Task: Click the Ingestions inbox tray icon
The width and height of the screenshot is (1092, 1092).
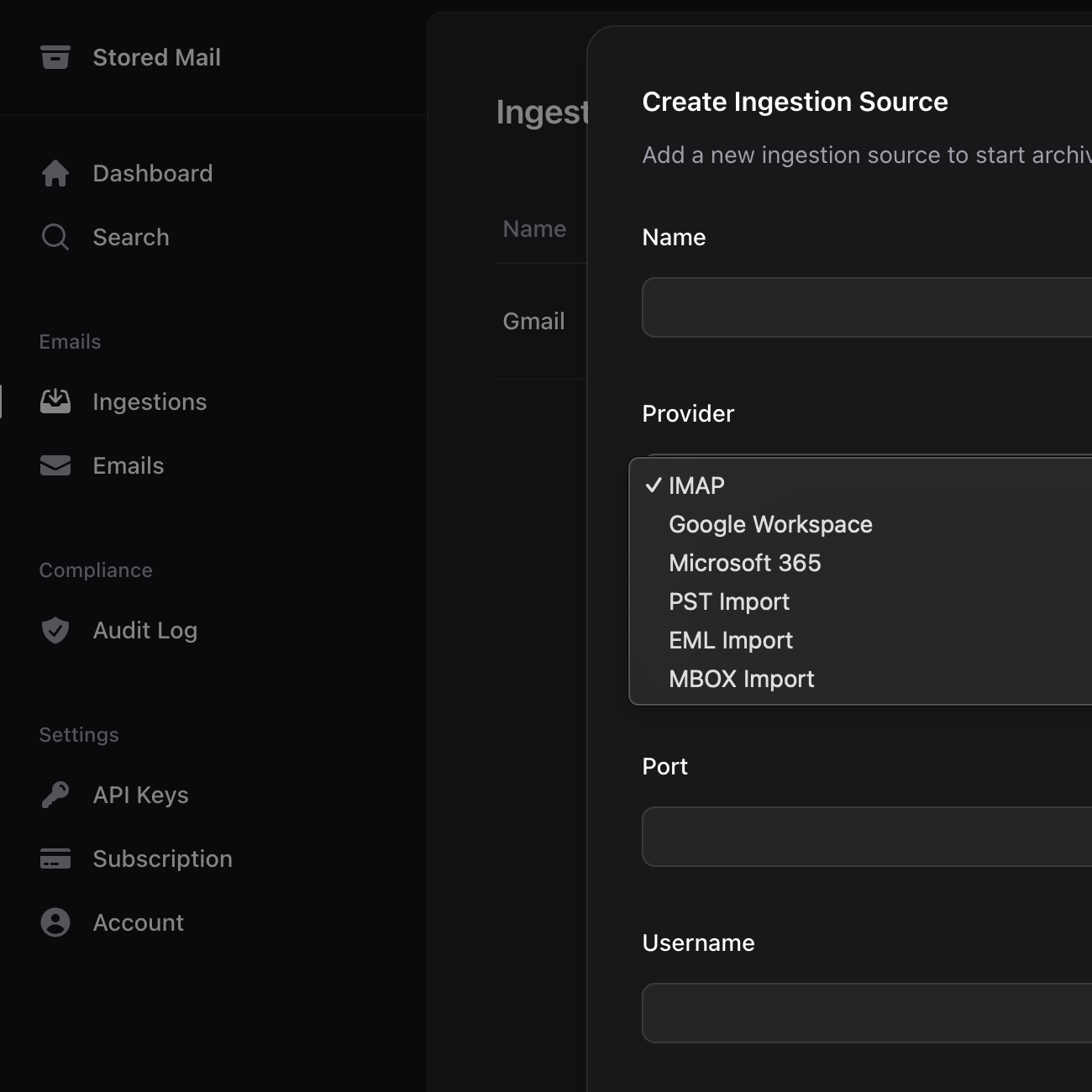Action: (x=55, y=402)
